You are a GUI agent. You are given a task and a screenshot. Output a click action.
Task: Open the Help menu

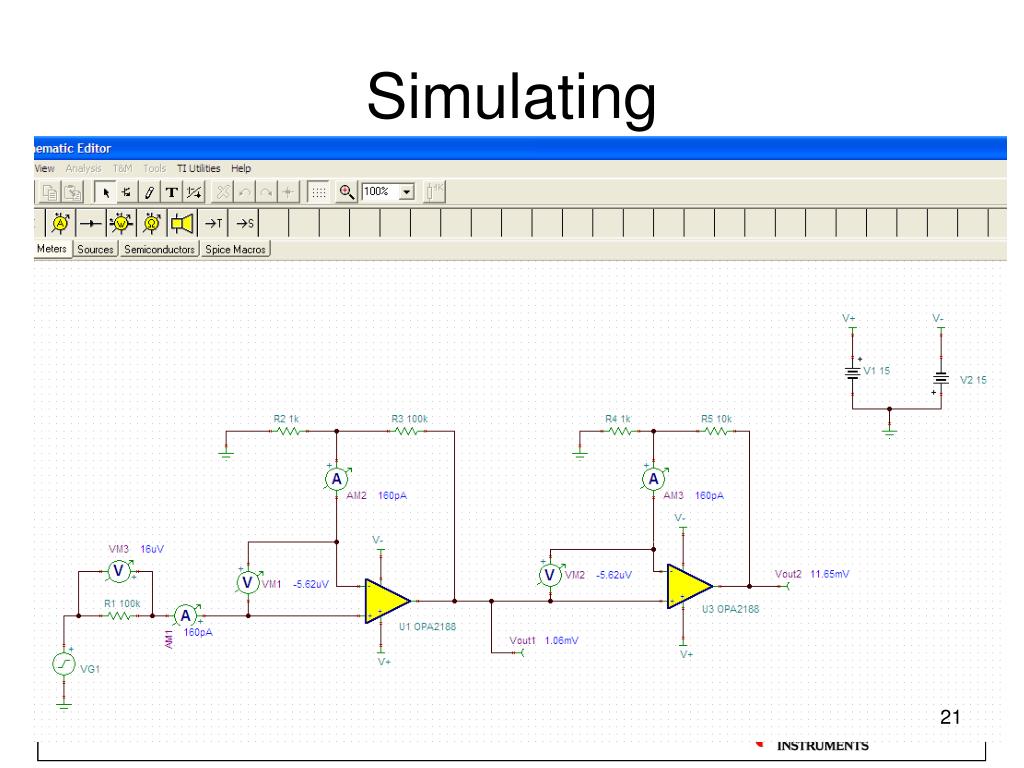tap(241, 168)
